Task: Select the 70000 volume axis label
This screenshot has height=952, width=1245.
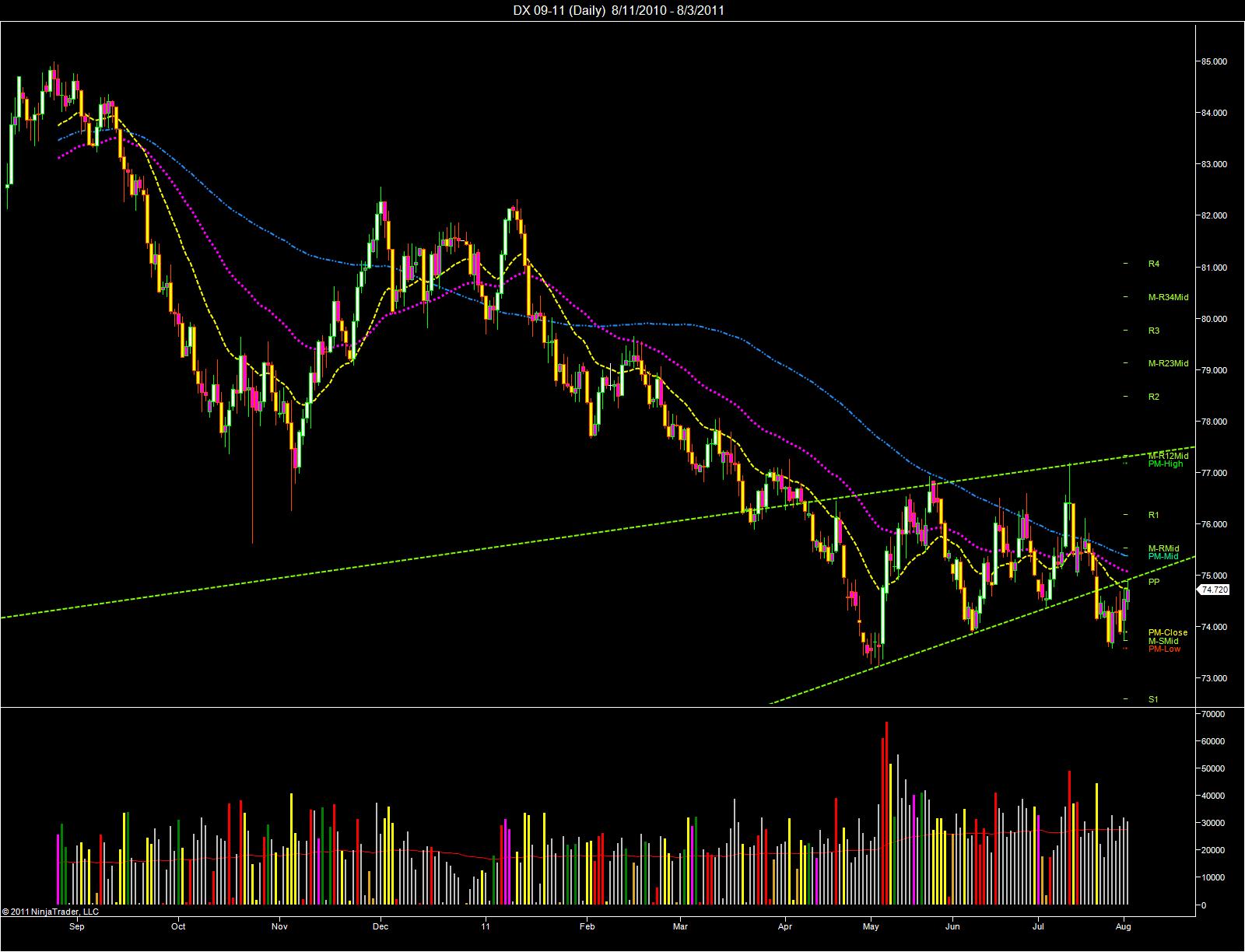Action: (x=1214, y=714)
